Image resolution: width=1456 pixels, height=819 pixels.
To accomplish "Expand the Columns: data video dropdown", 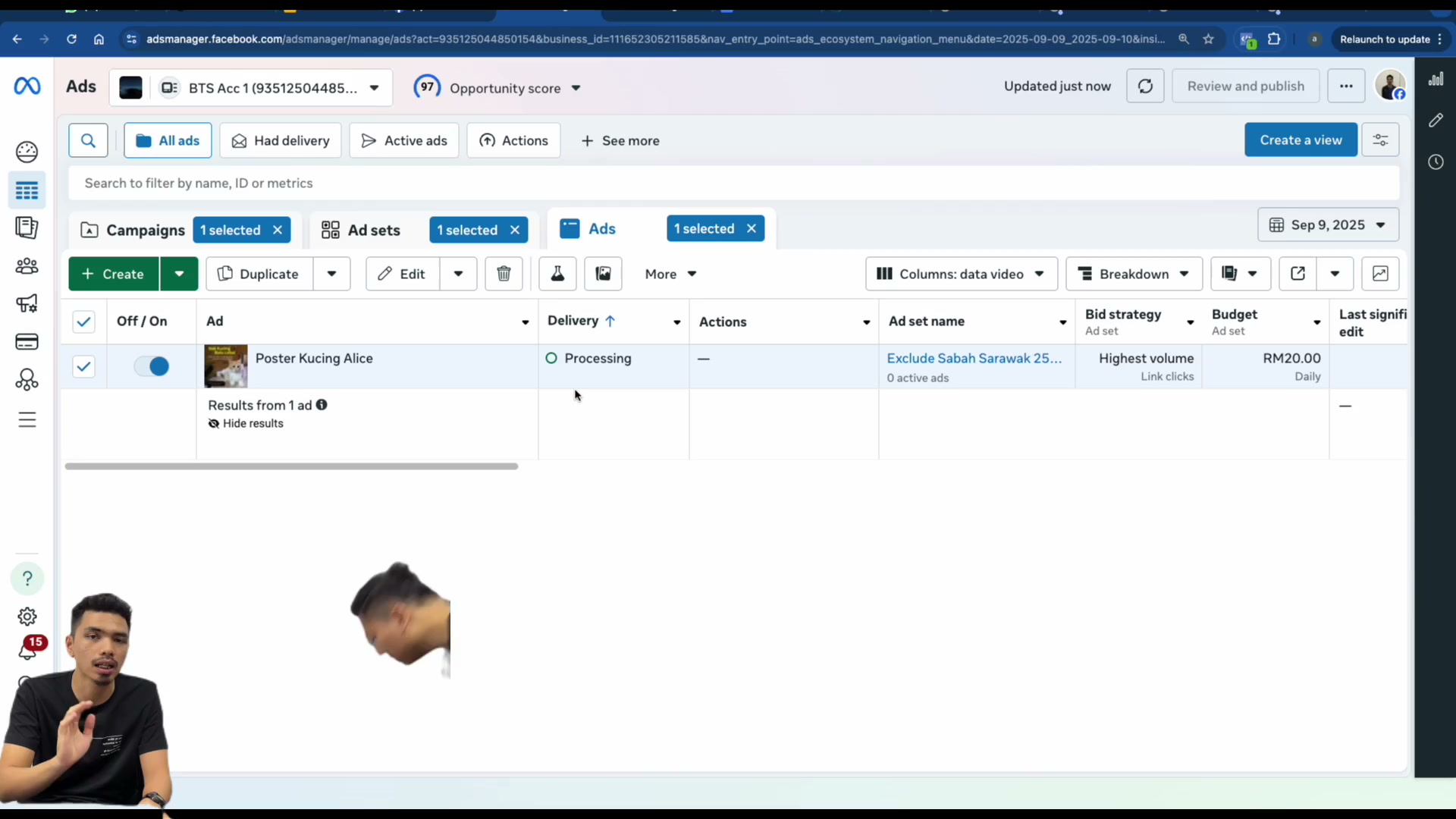I will pos(961,274).
